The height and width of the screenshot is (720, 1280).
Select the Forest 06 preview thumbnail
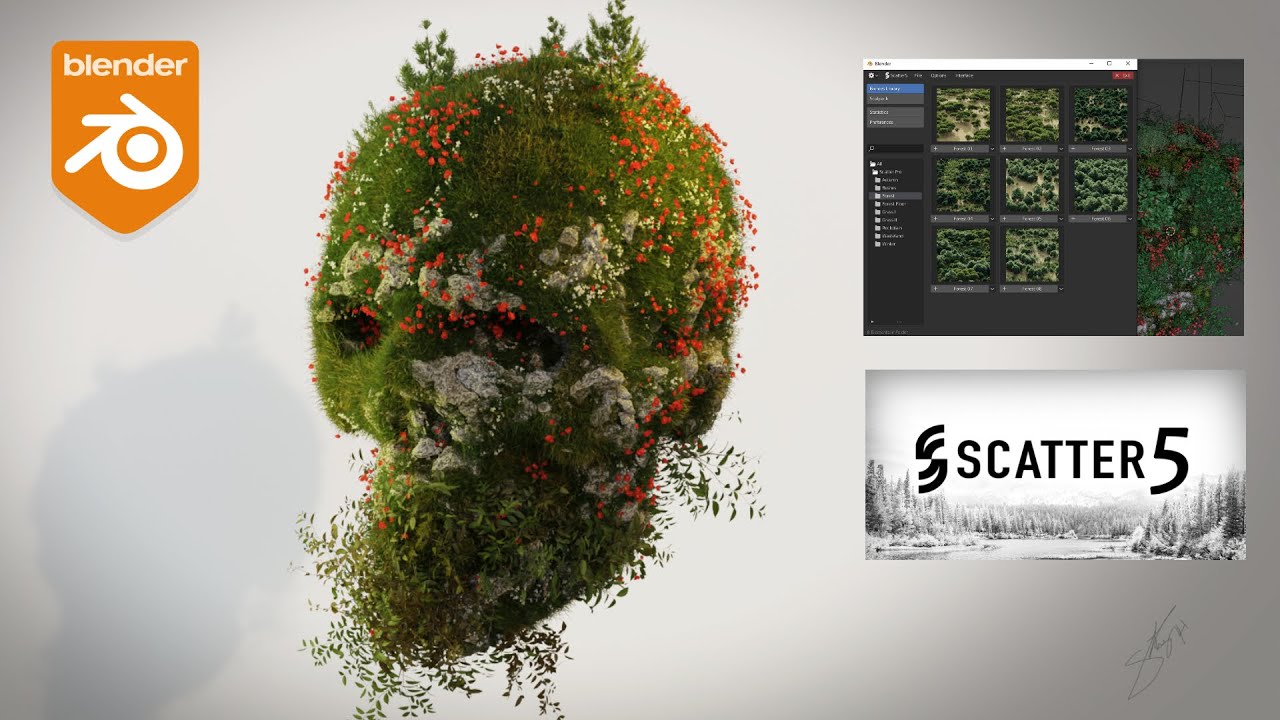pos(1101,184)
